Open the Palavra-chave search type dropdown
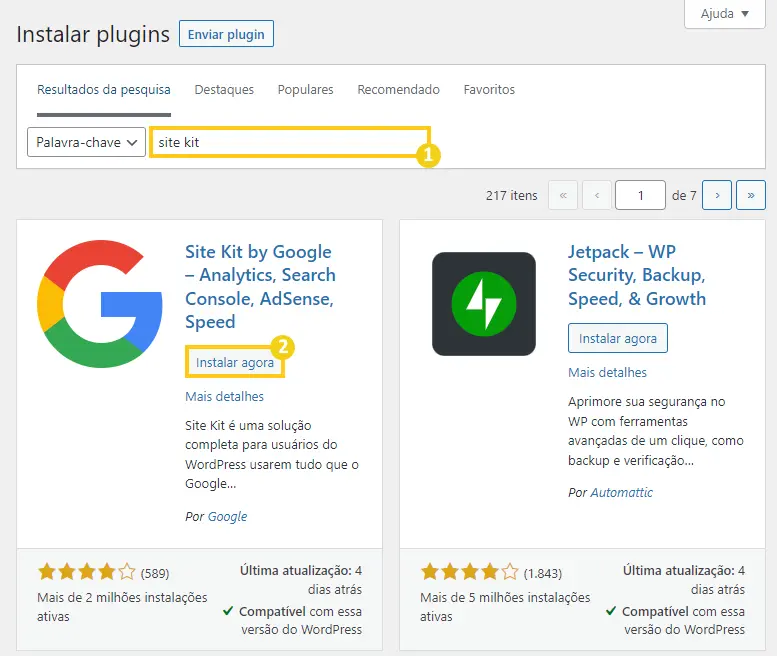This screenshot has width=777, height=656. (86, 142)
